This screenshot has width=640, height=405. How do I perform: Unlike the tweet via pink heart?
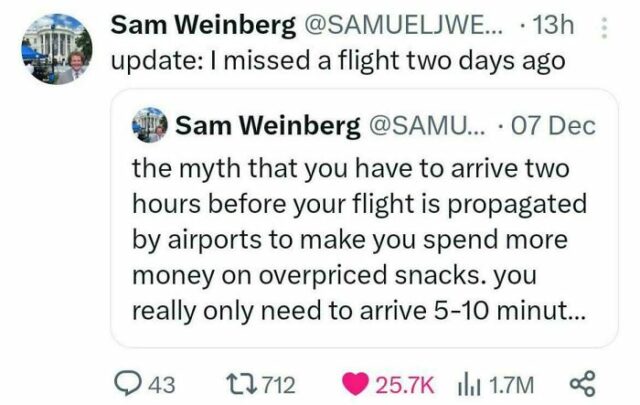point(355,384)
